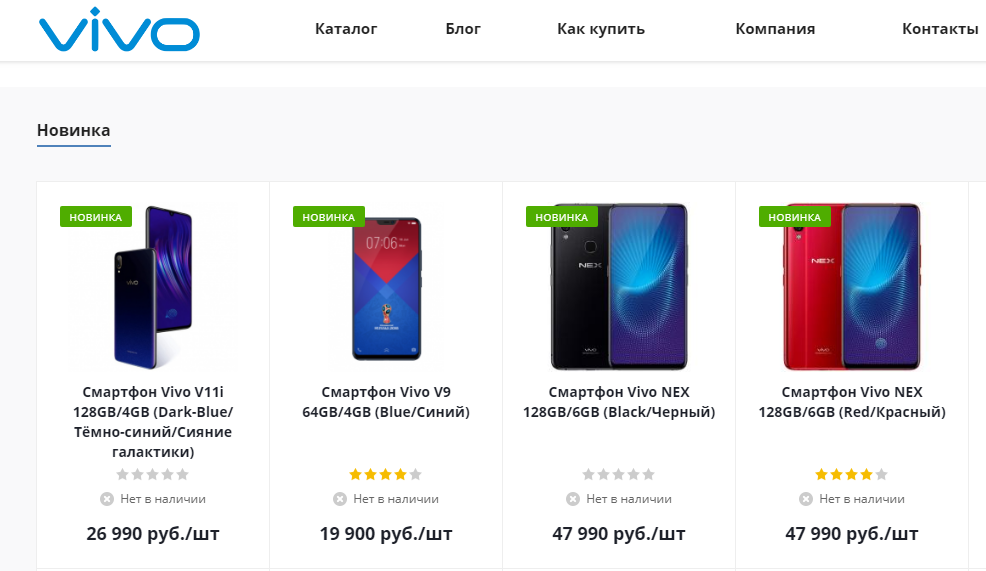The width and height of the screenshot is (986, 571).
Task: Open the Как купить section
Action: coord(601,29)
